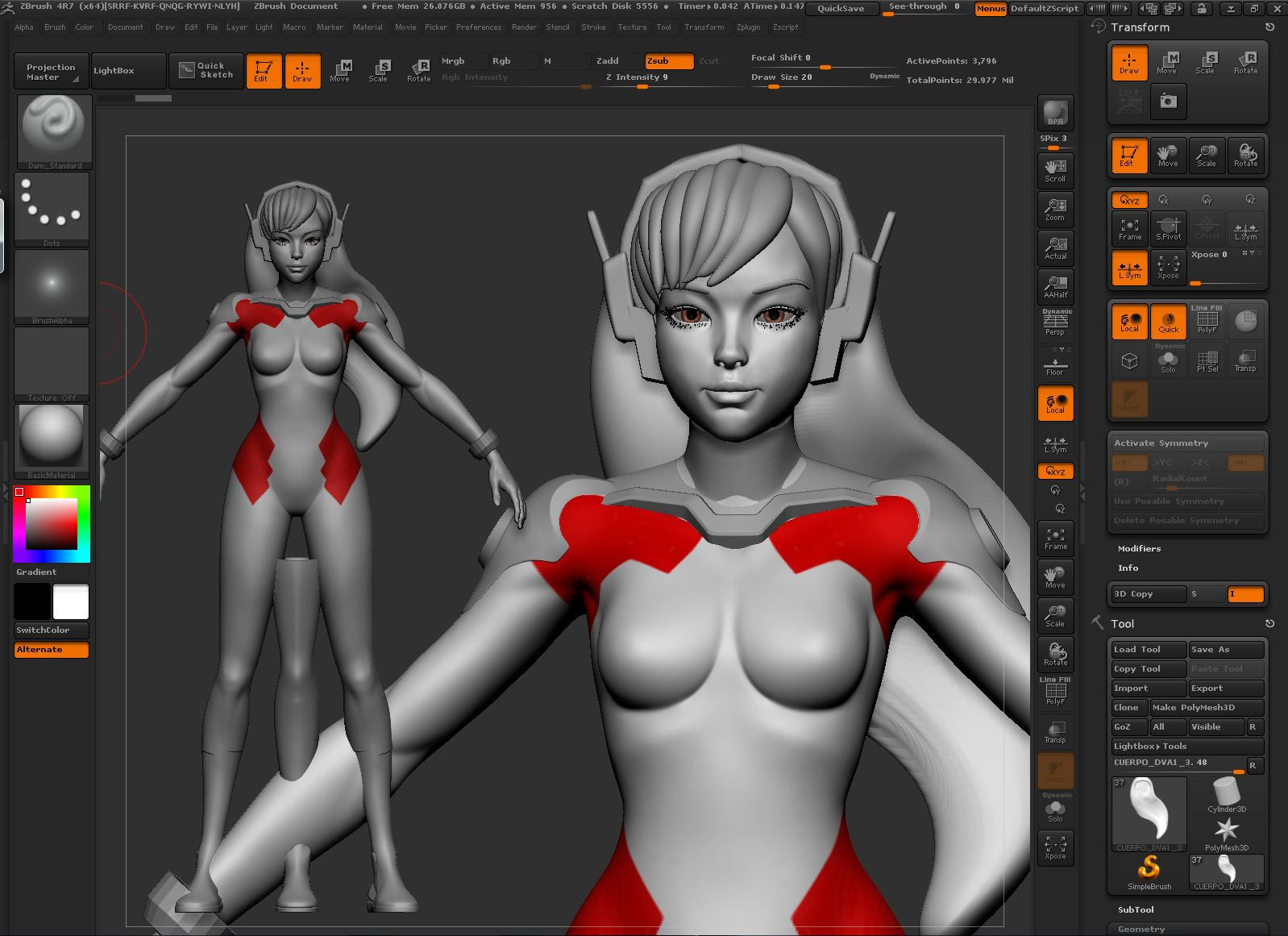Click S.Pivot icon in Transform panel
1288x936 pixels.
pyautogui.click(x=1169, y=228)
